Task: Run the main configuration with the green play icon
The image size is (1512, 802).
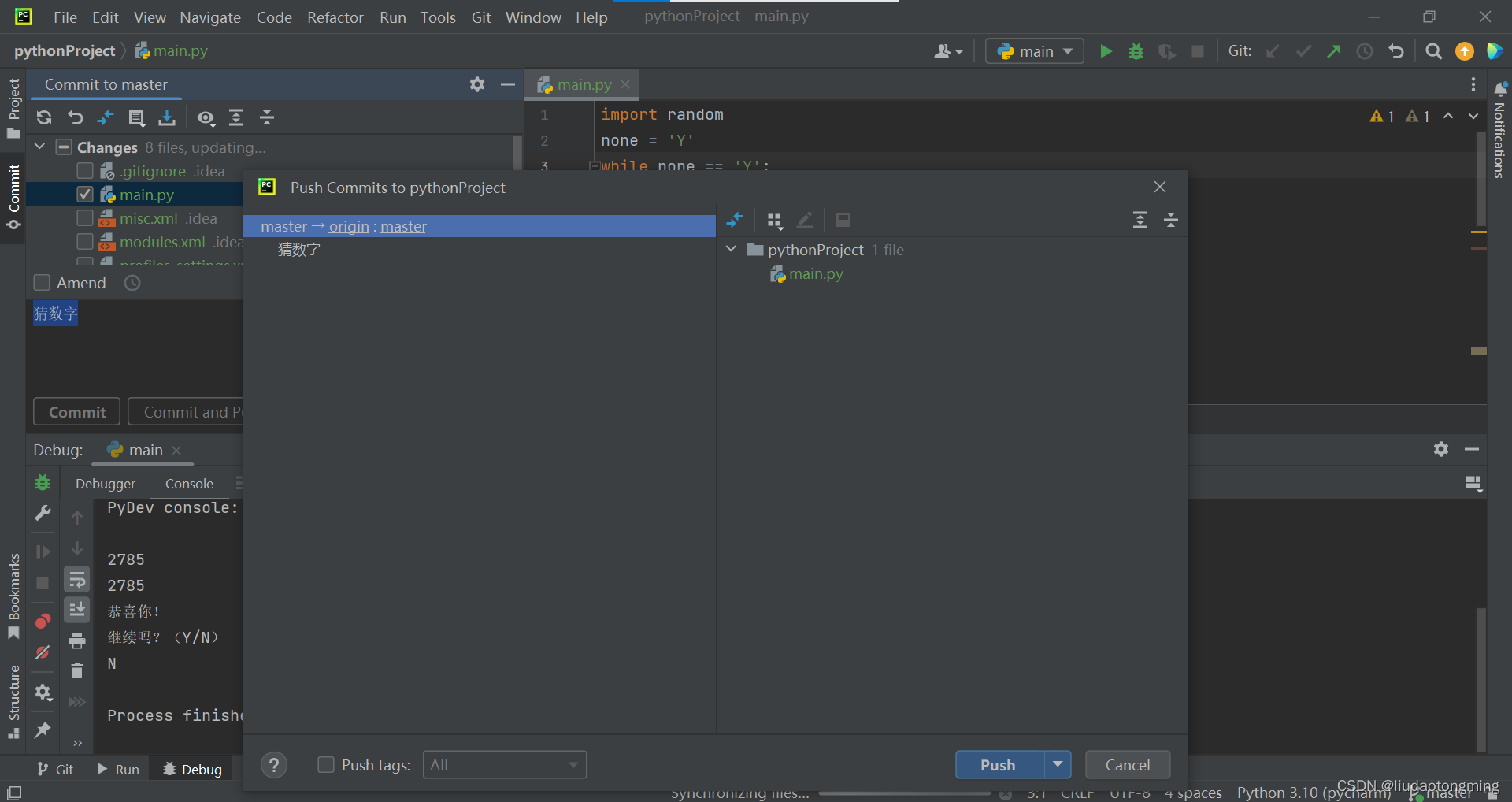Action: (1106, 51)
